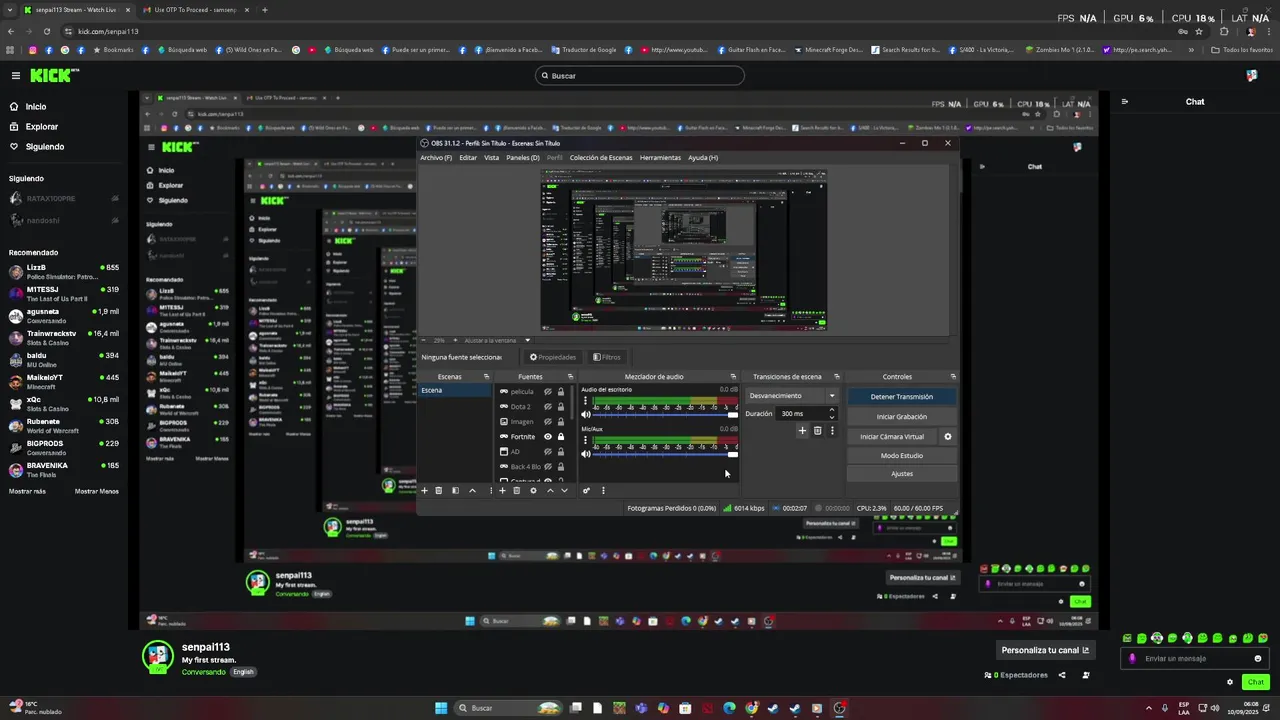Viewport: 1280px width, 720px height.
Task: Click the Conversando category link
Action: tap(204, 672)
